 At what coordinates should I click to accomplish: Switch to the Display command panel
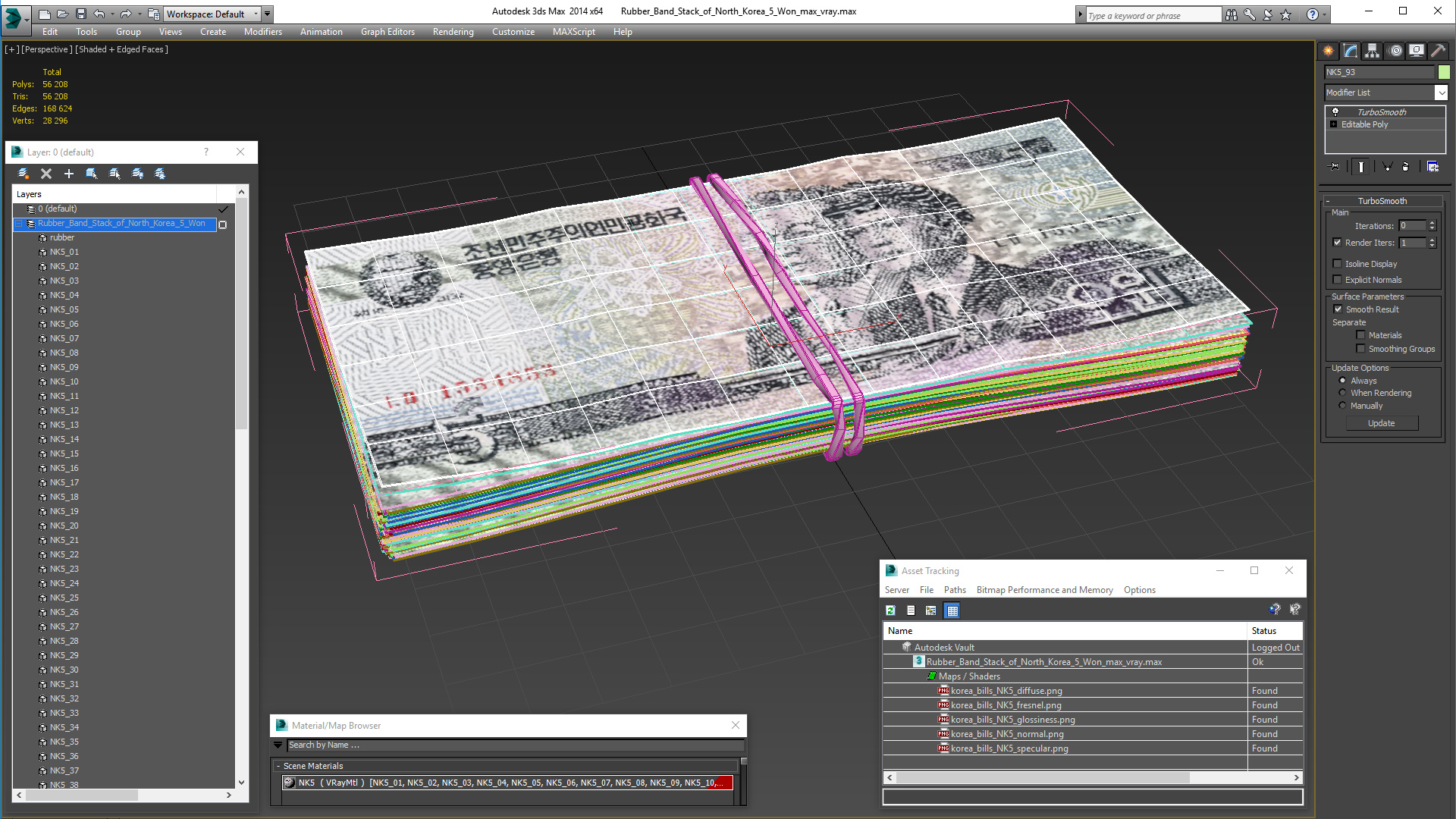point(1417,51)
